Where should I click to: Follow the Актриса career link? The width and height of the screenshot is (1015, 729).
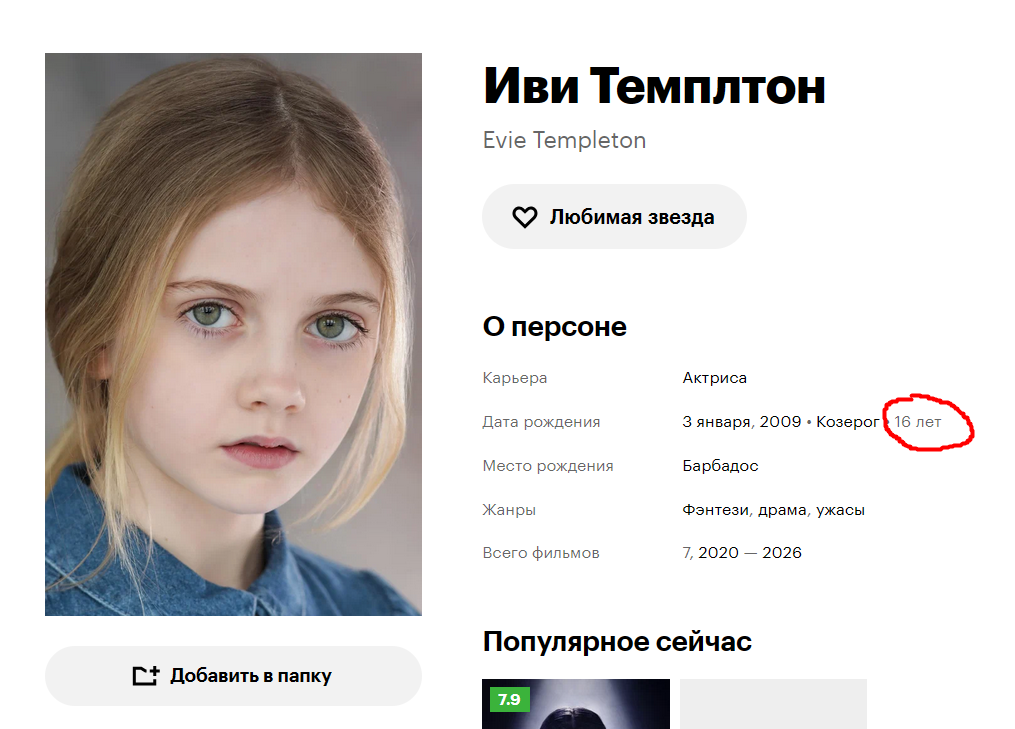(x=714, y=377)
